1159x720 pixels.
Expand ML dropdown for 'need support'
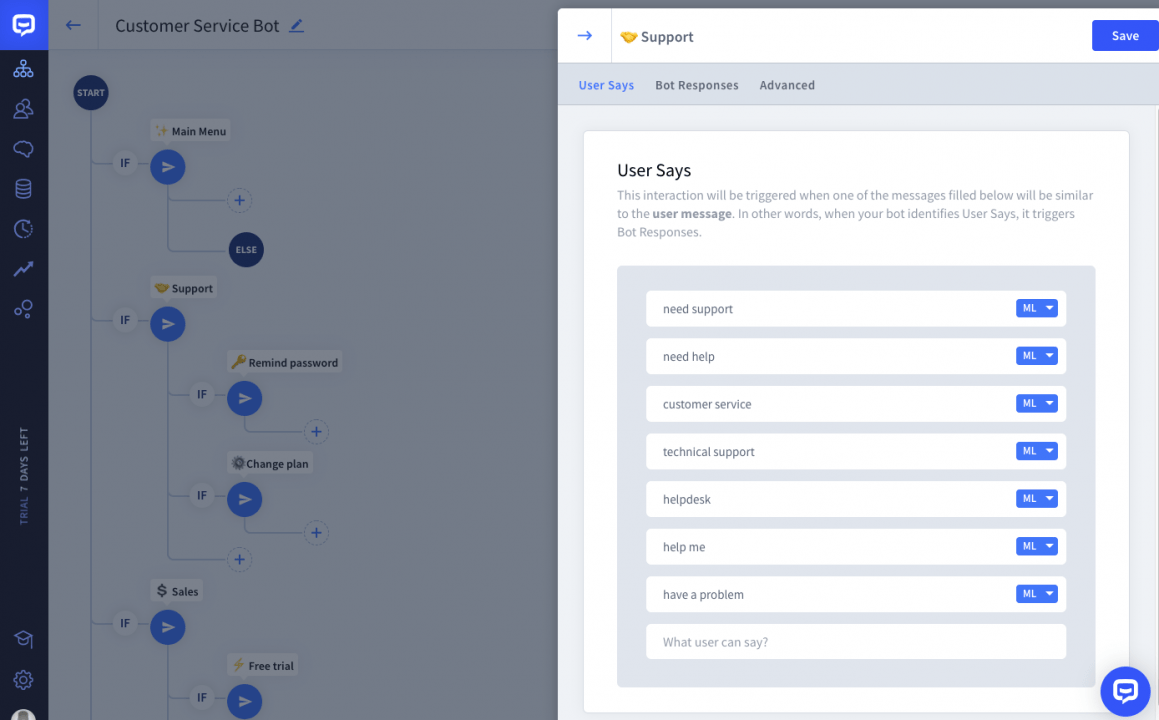point(1037,308)
